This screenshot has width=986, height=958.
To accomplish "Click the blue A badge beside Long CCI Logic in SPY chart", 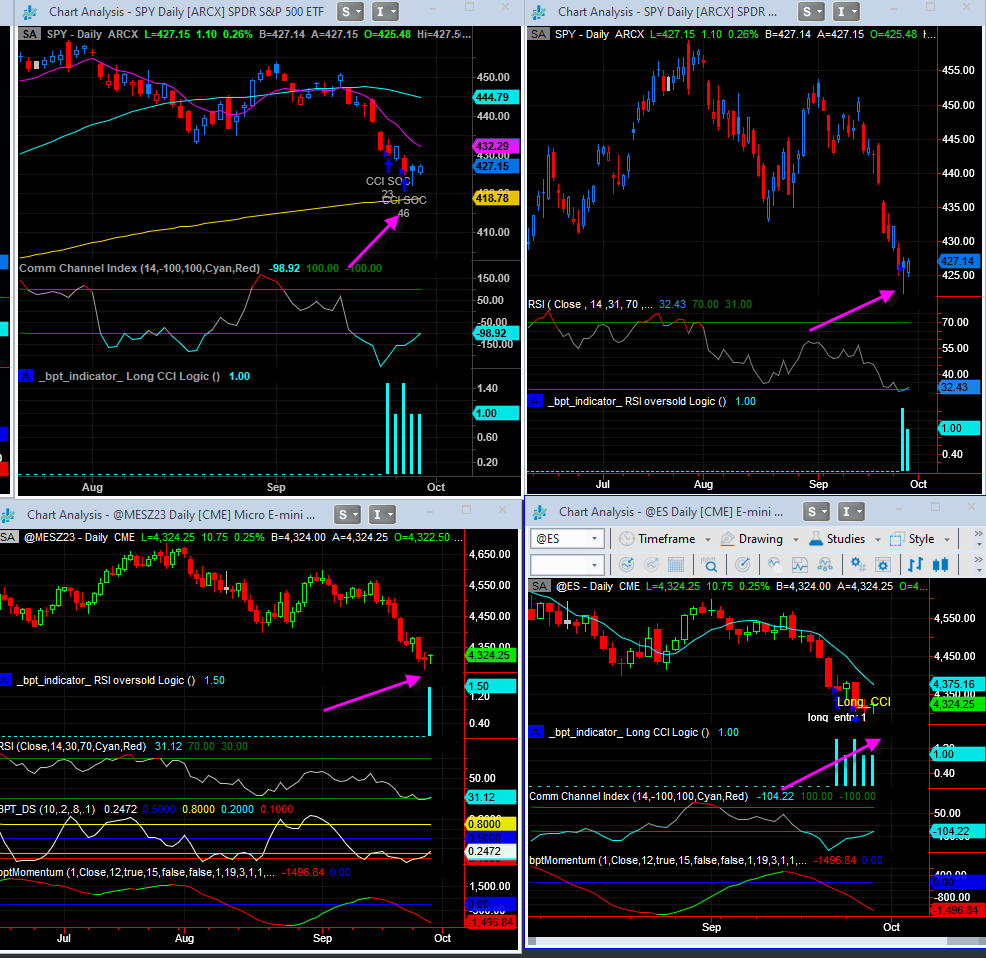I will tap(26, 376).
